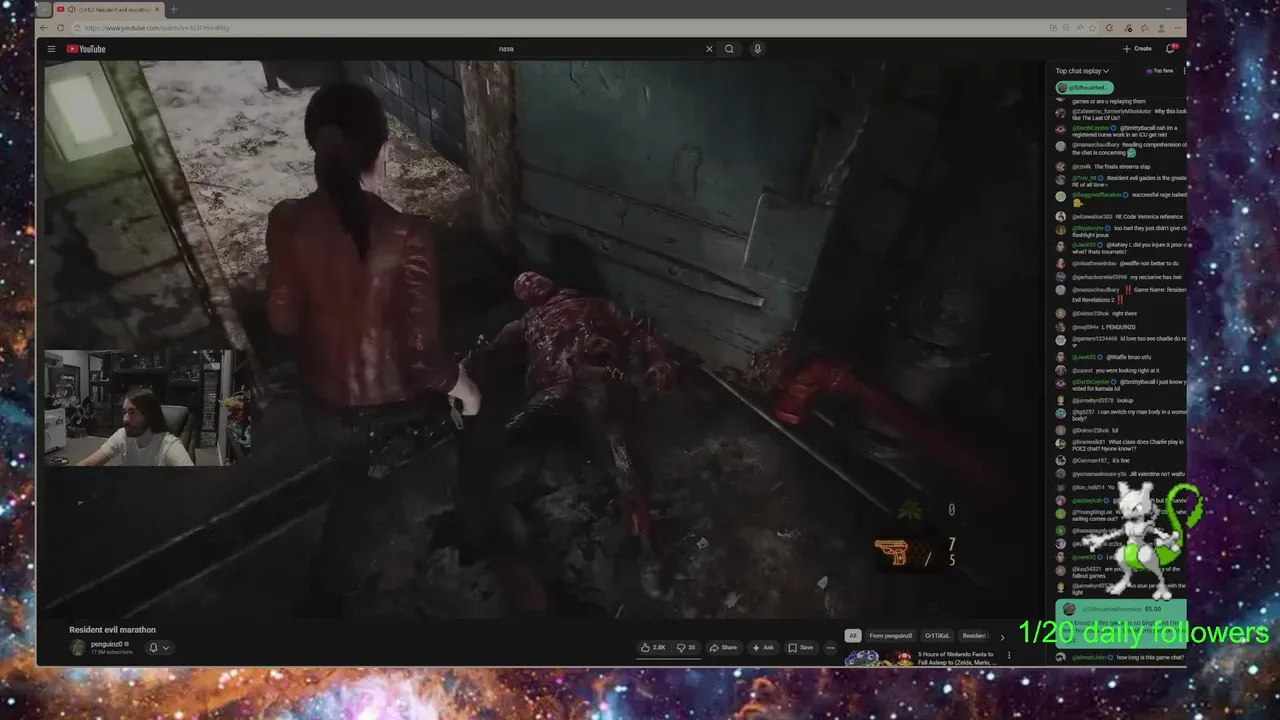1280x720 pixels.
Task: Open the browser extensions icon
Action: [x=1127, y=28]
